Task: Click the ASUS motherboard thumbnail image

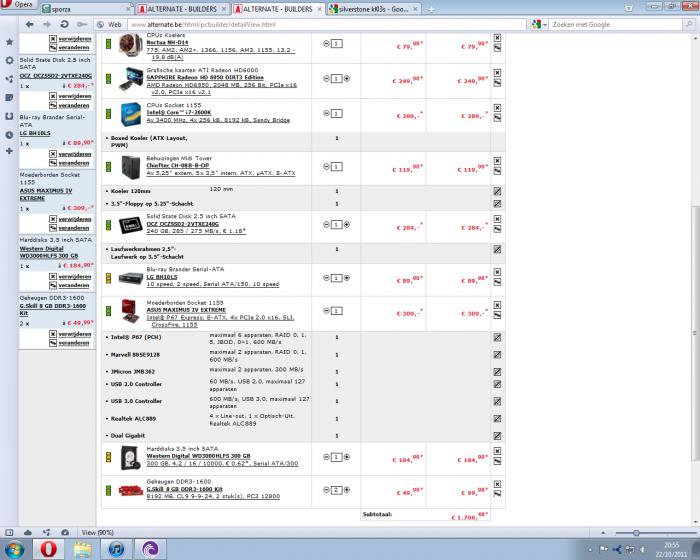Action: tap(131, 310)
